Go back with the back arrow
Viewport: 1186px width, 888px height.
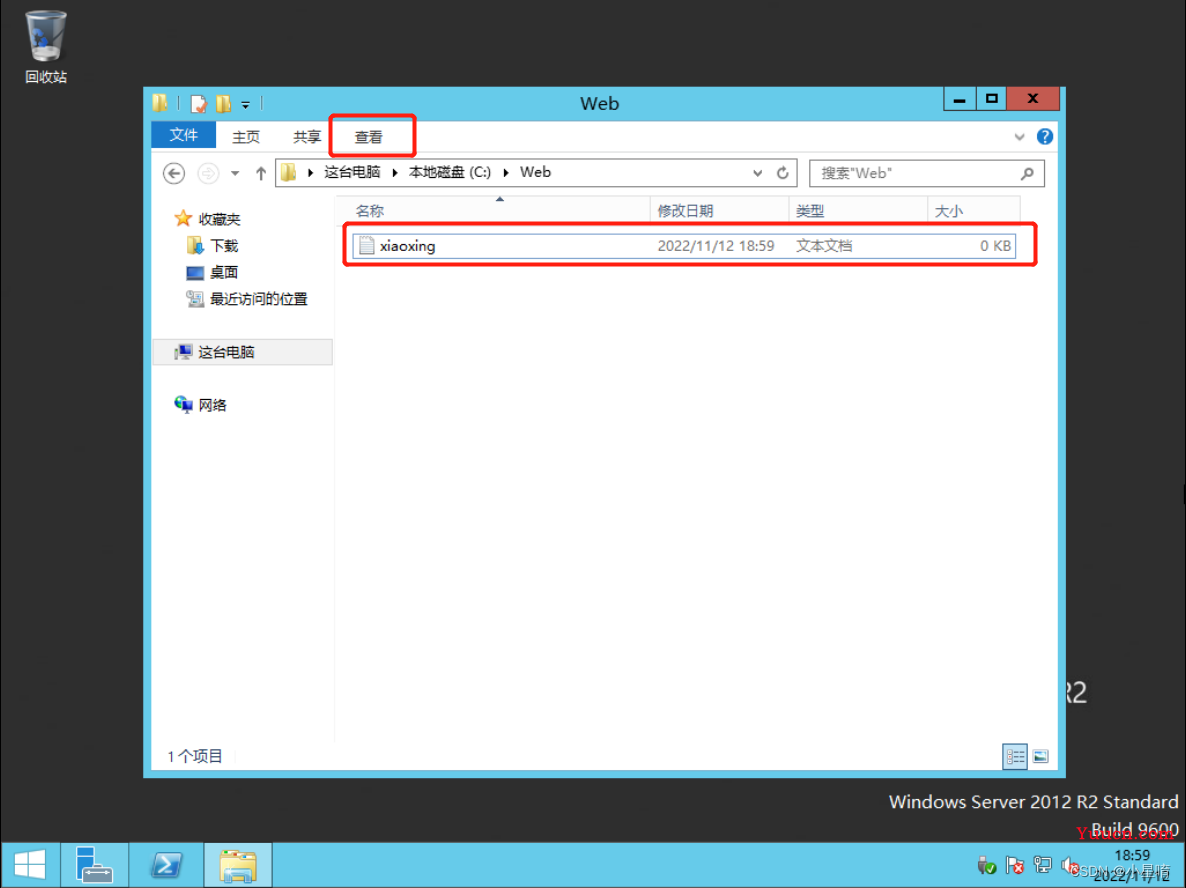point(174,173)
